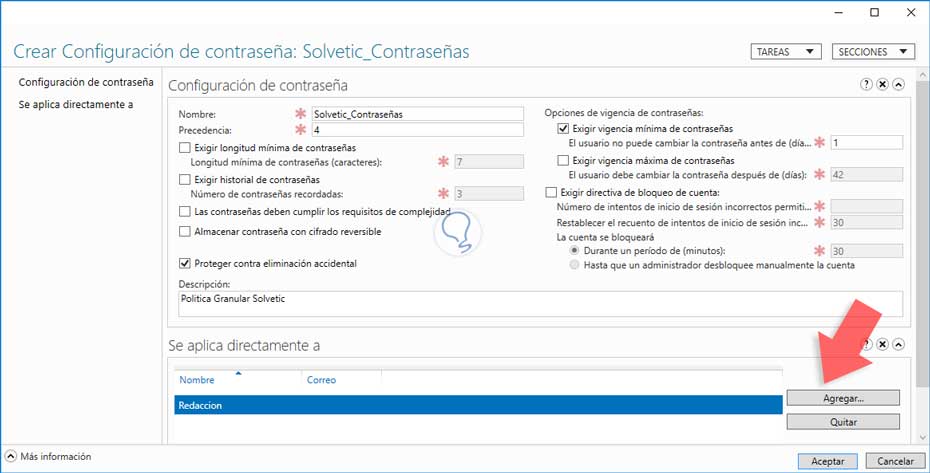
Task: Check Exigir vigencia máxima de contraseñas
Action: (563, 160)
